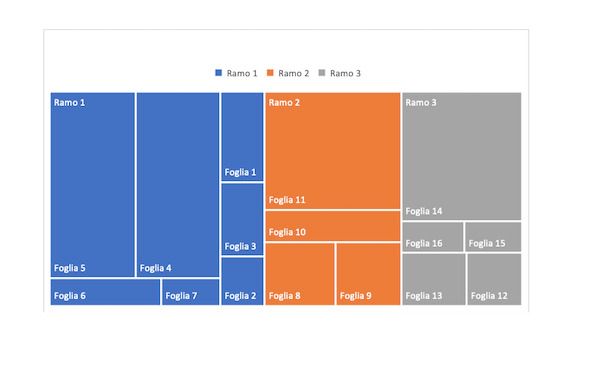610x370 pixels.
Task: Click the Foglia 8 orange block
Action: pos(300,274)
